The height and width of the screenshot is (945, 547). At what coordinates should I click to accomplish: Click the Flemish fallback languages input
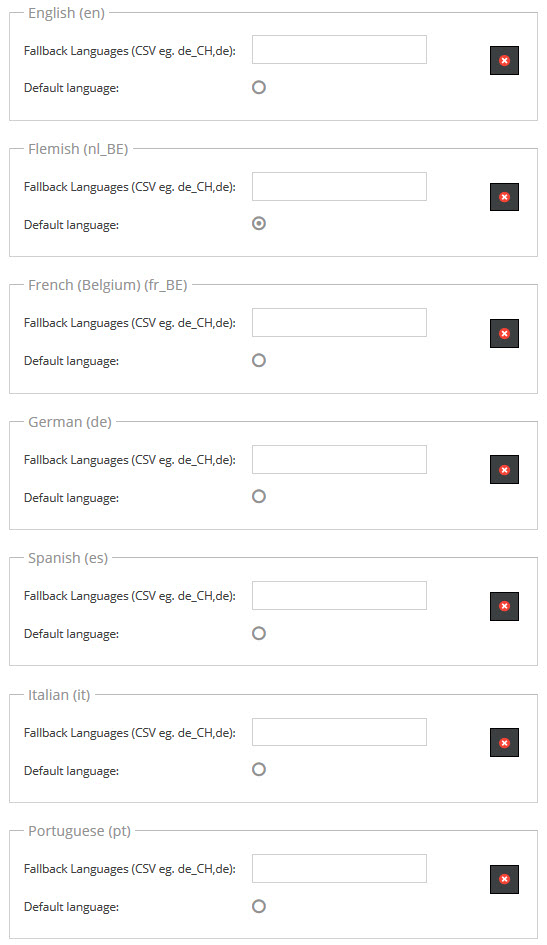pyautogui.click(x=339, y=186)
